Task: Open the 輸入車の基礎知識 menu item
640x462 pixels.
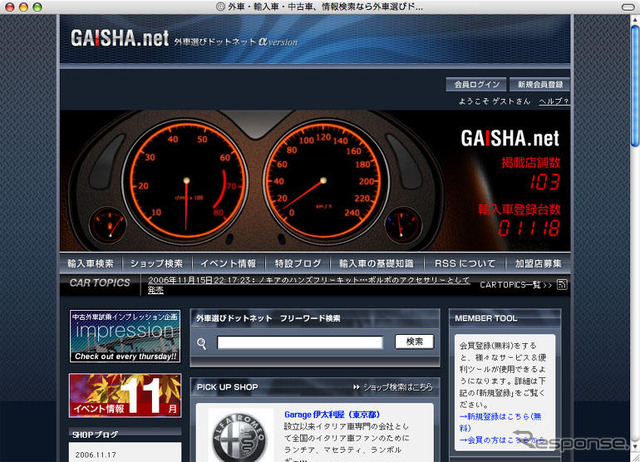Action: [376, 264]
